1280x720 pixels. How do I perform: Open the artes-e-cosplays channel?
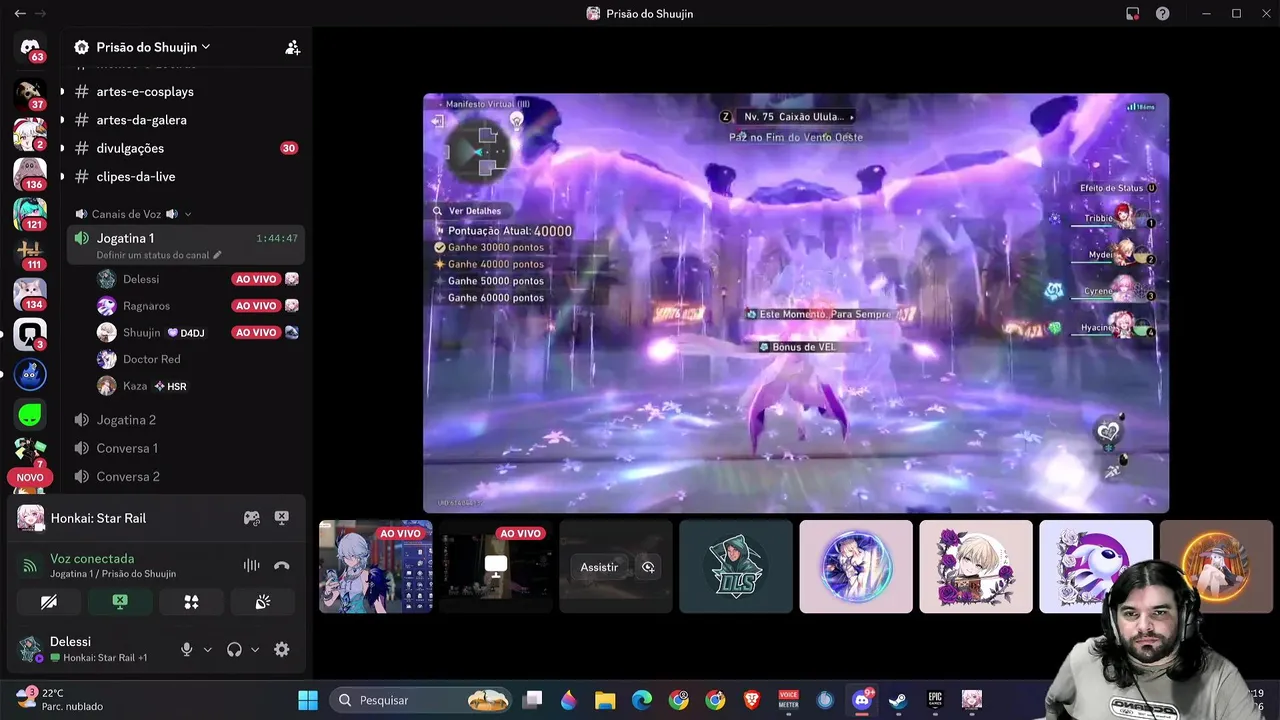click(x=145, y=91)
